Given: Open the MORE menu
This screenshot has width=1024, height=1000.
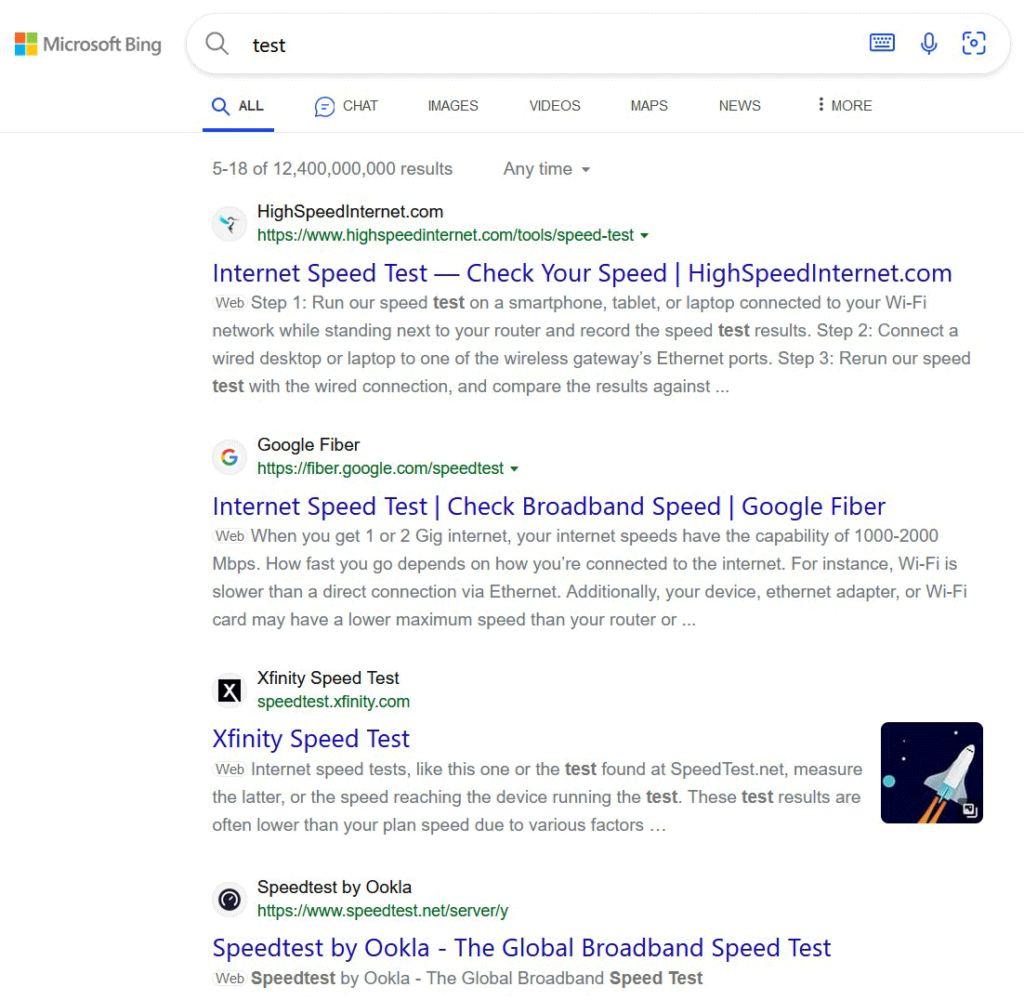Looking at the screenshot, I should (844, 105).
